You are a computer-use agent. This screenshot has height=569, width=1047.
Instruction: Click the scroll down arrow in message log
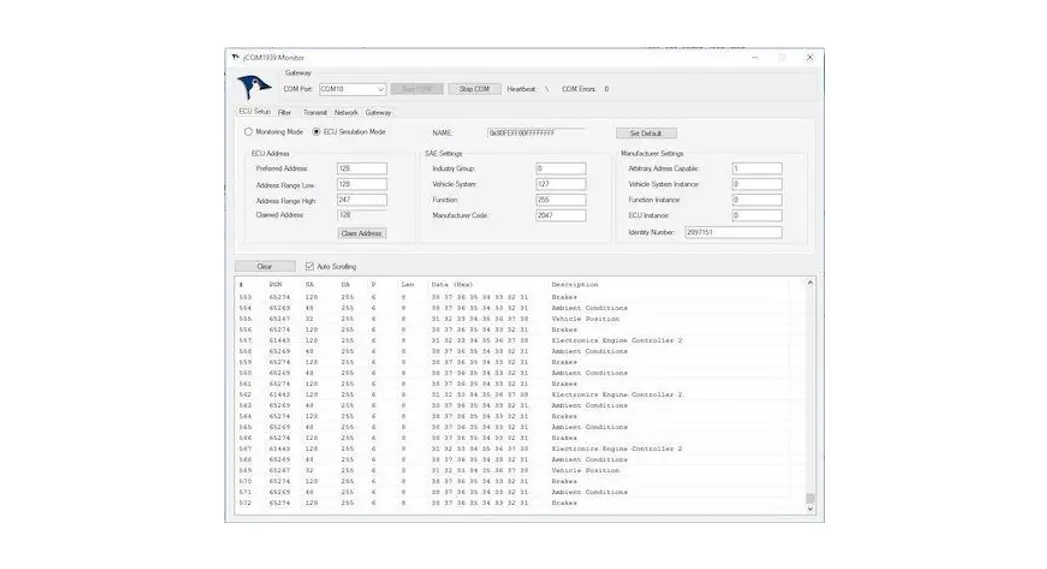click(x=810, y=509)
